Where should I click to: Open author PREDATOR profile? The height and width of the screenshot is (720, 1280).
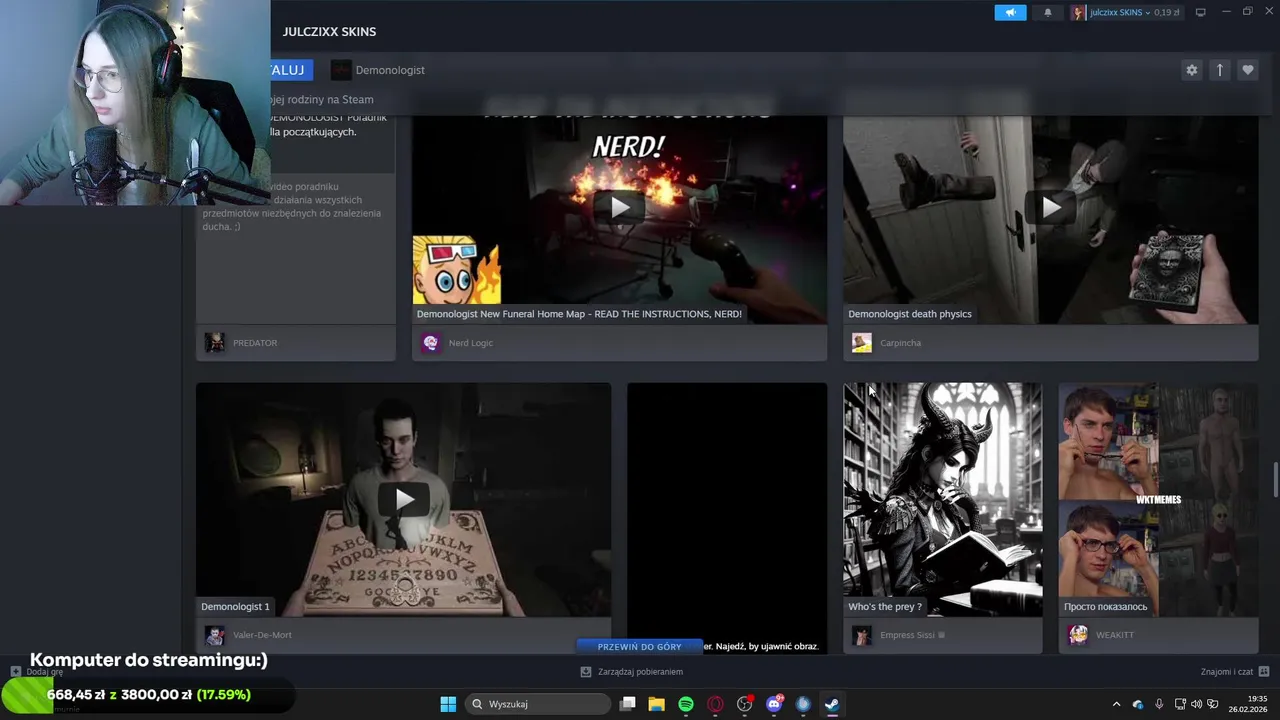click(255, 343)
